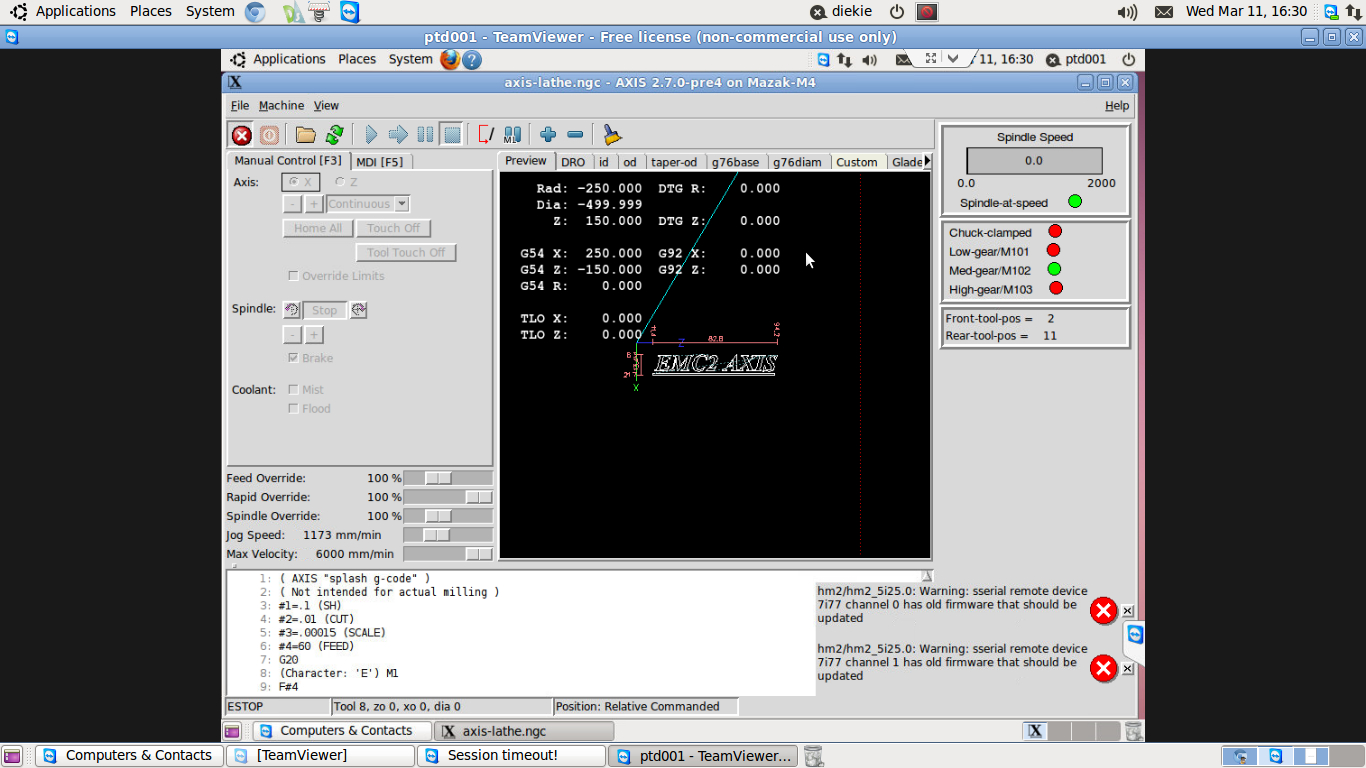Screen dimensions: 1366x768
Task: Start spindle counterclockwise icon button
Action: point(291,310)
